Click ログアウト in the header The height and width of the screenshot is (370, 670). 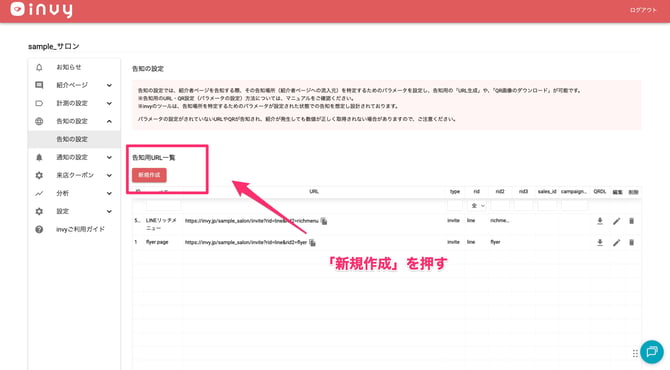point(643,10)
